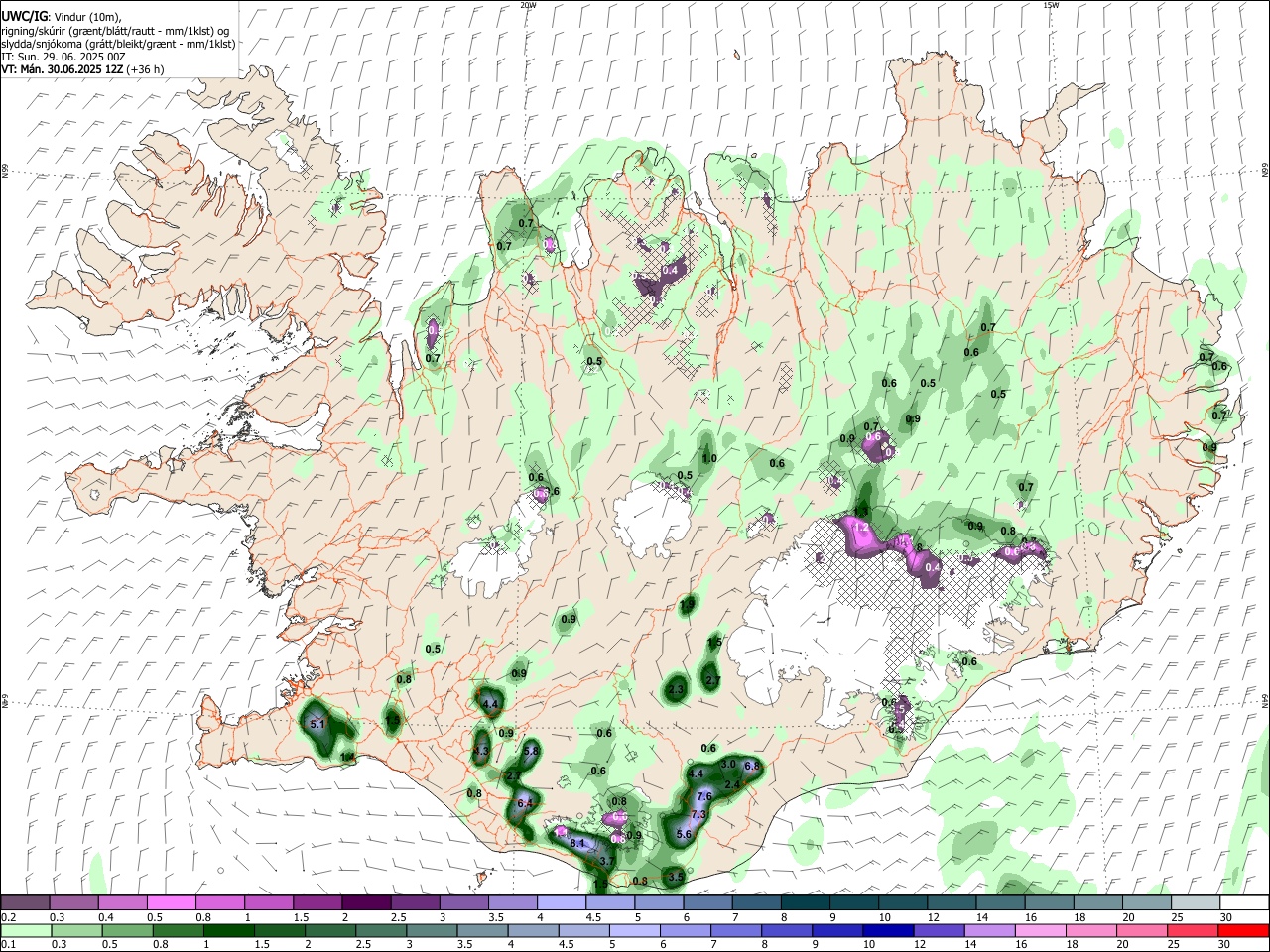Screen dimensions: 1270x952
Task: Click the 'rigning/skúrir' legend description line
Action: click(114, 31)
